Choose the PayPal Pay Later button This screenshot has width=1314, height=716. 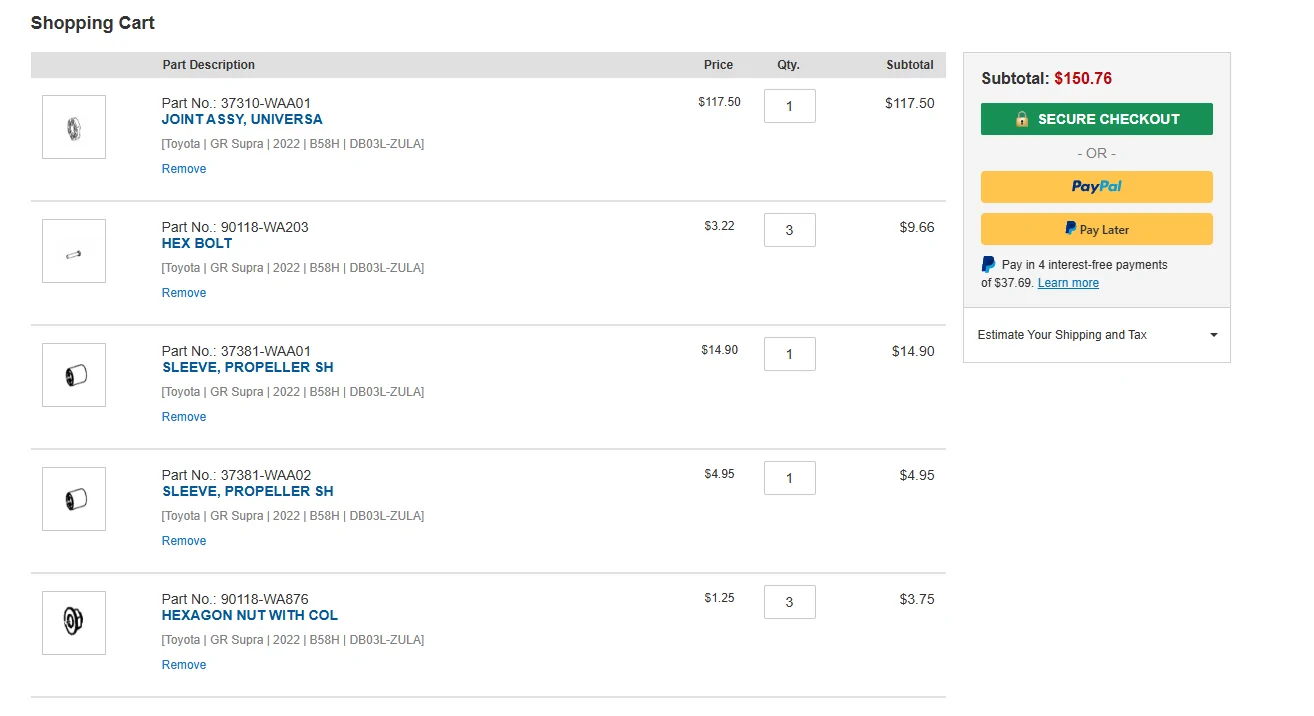pyautogui.click(x=1096, y=229)
